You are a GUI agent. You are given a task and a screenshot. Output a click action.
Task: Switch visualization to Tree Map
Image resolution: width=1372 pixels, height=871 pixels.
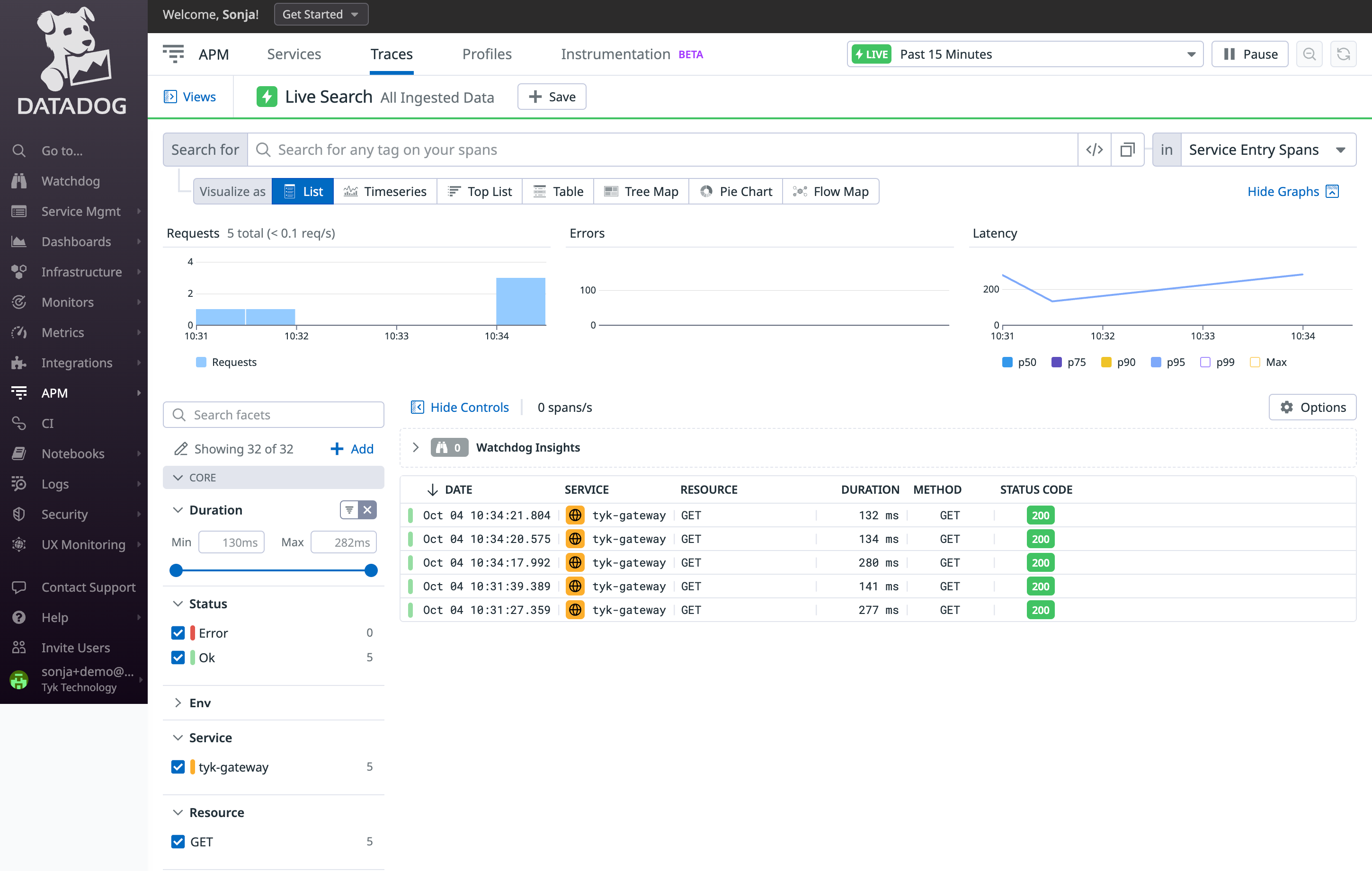point(641,191)
